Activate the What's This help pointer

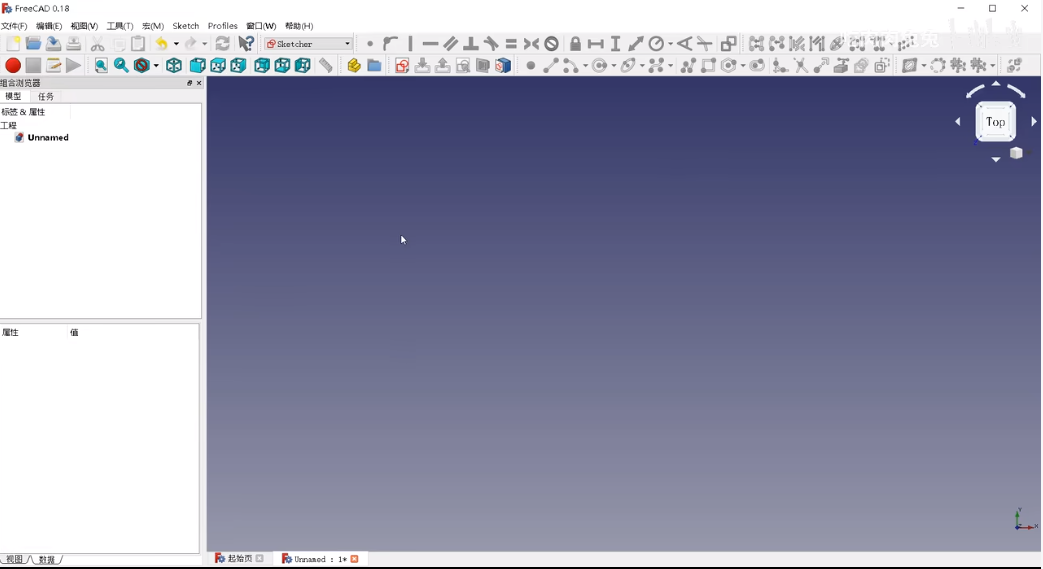click(246, 44)
